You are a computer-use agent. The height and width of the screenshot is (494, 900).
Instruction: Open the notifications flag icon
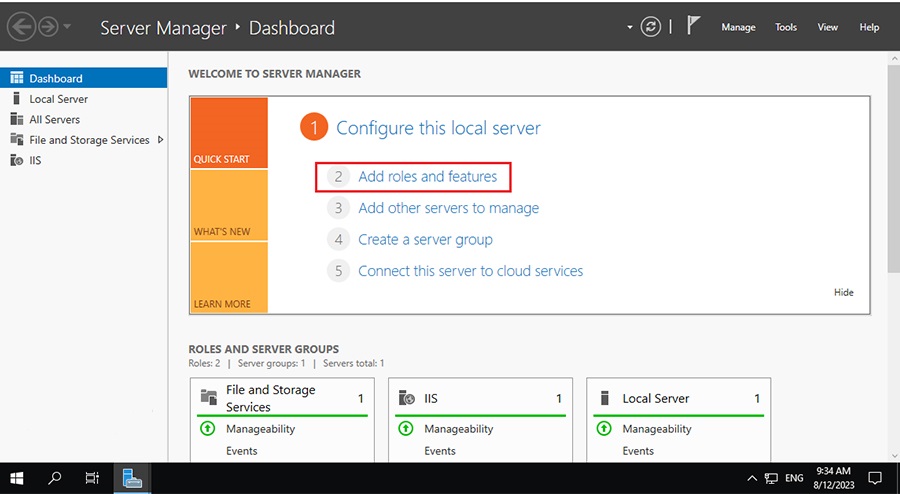click(693, 25)
